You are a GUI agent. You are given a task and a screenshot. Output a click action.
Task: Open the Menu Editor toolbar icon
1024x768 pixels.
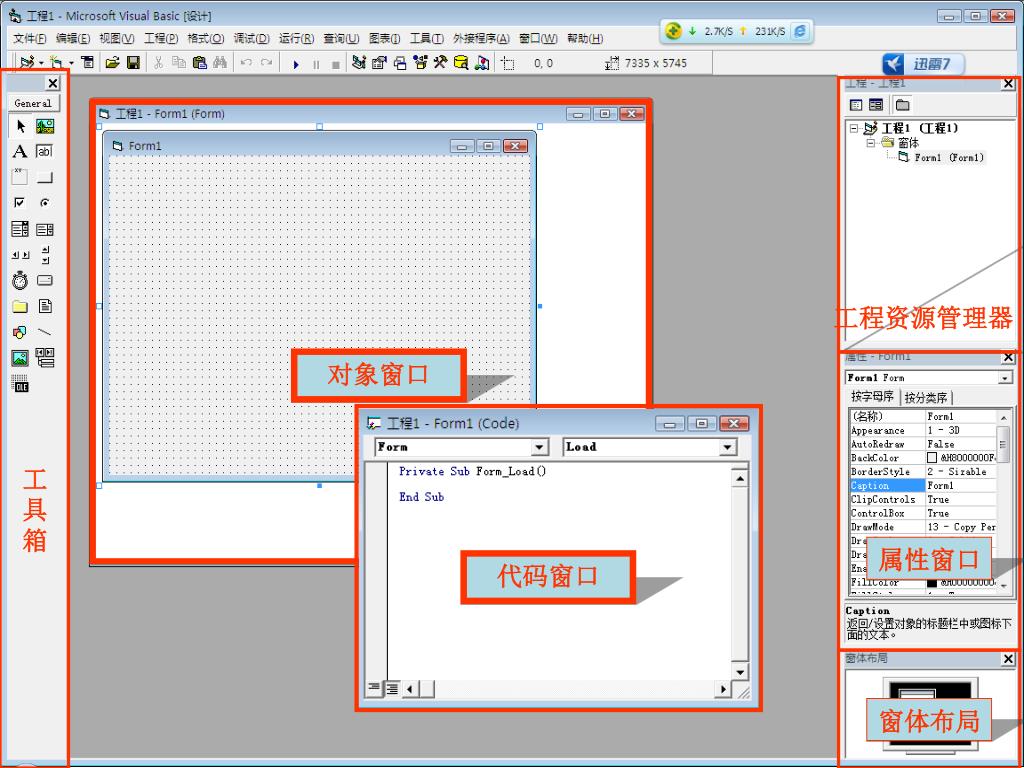click(x=88, y=63)
